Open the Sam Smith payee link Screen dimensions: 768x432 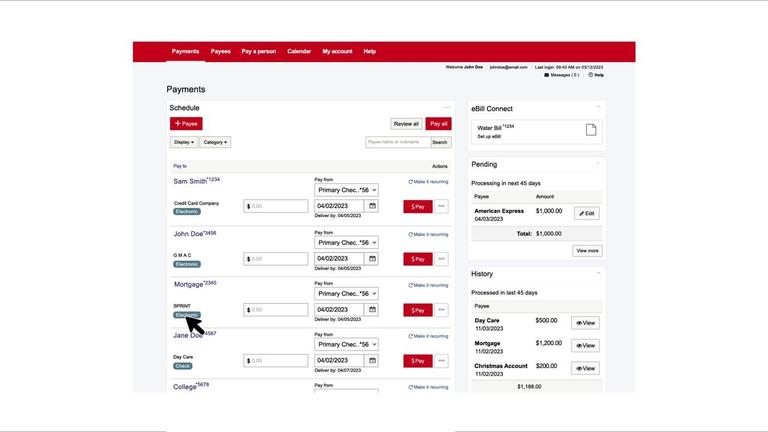[196, 181]
